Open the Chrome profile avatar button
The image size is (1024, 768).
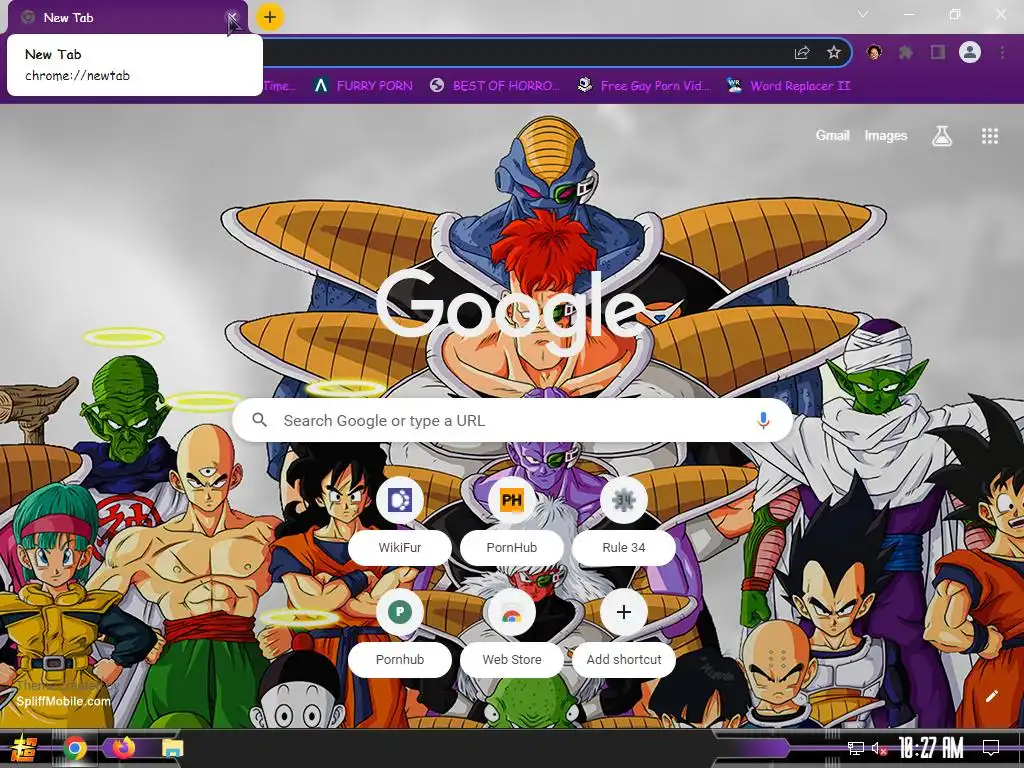coord(970,52)
